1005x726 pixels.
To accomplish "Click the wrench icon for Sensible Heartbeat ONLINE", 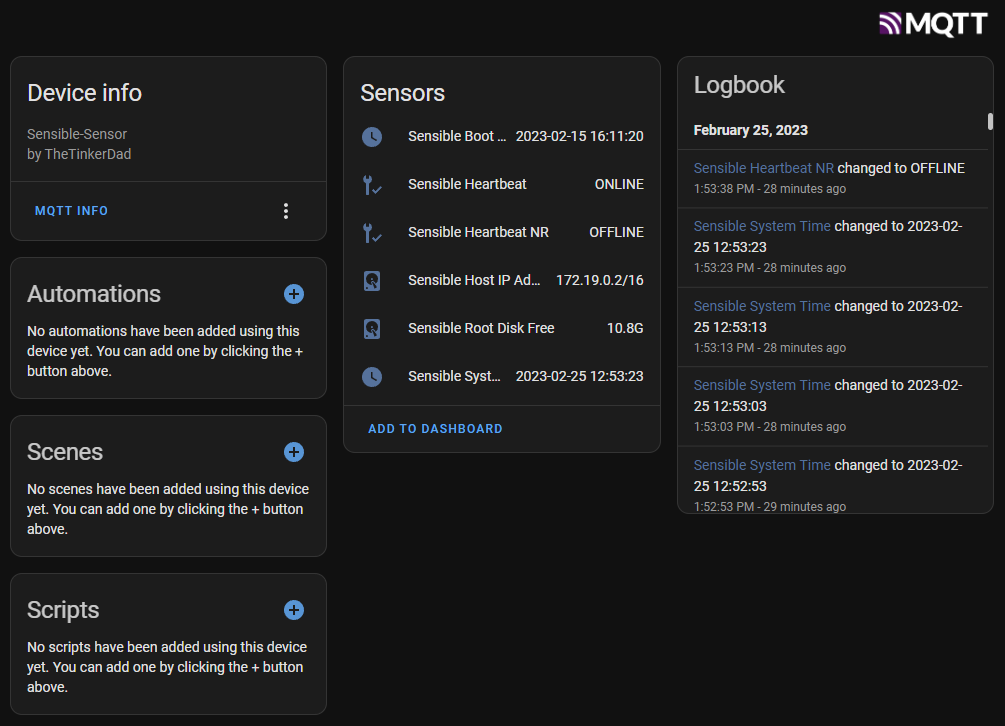I will pyautogui.click(x=372, y=185).
